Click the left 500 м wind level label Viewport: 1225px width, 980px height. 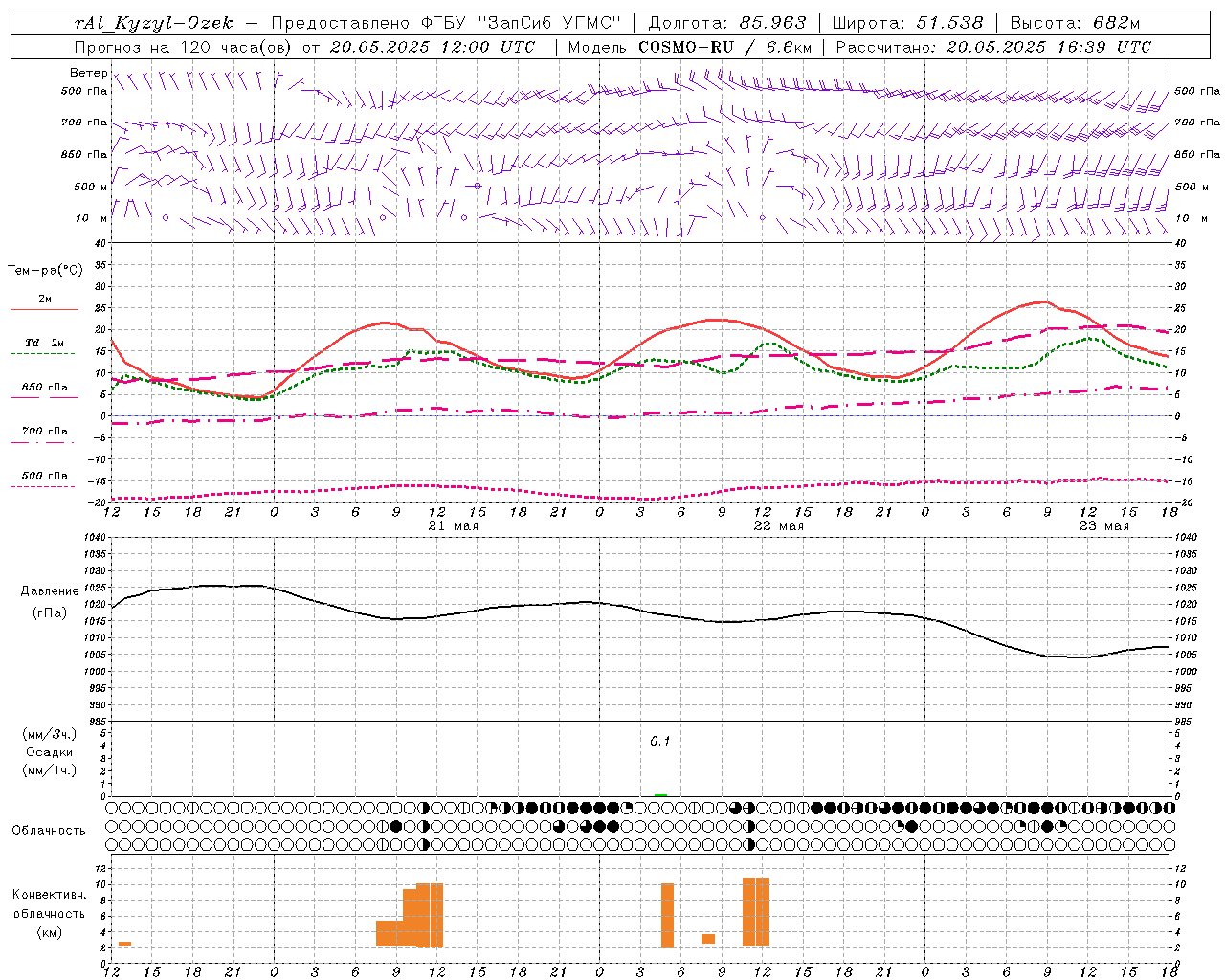91,187
